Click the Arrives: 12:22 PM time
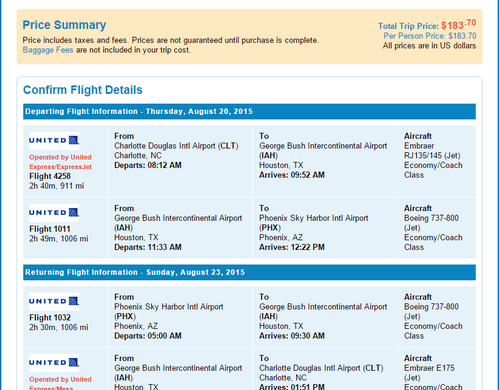499x390 pixels. click(x=292, y=247)
